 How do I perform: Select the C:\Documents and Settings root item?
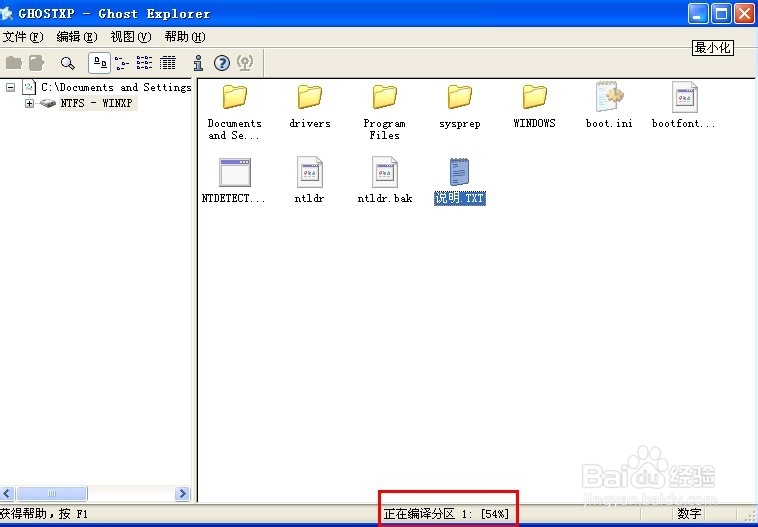pyautogui.click(x=116, y=88)
